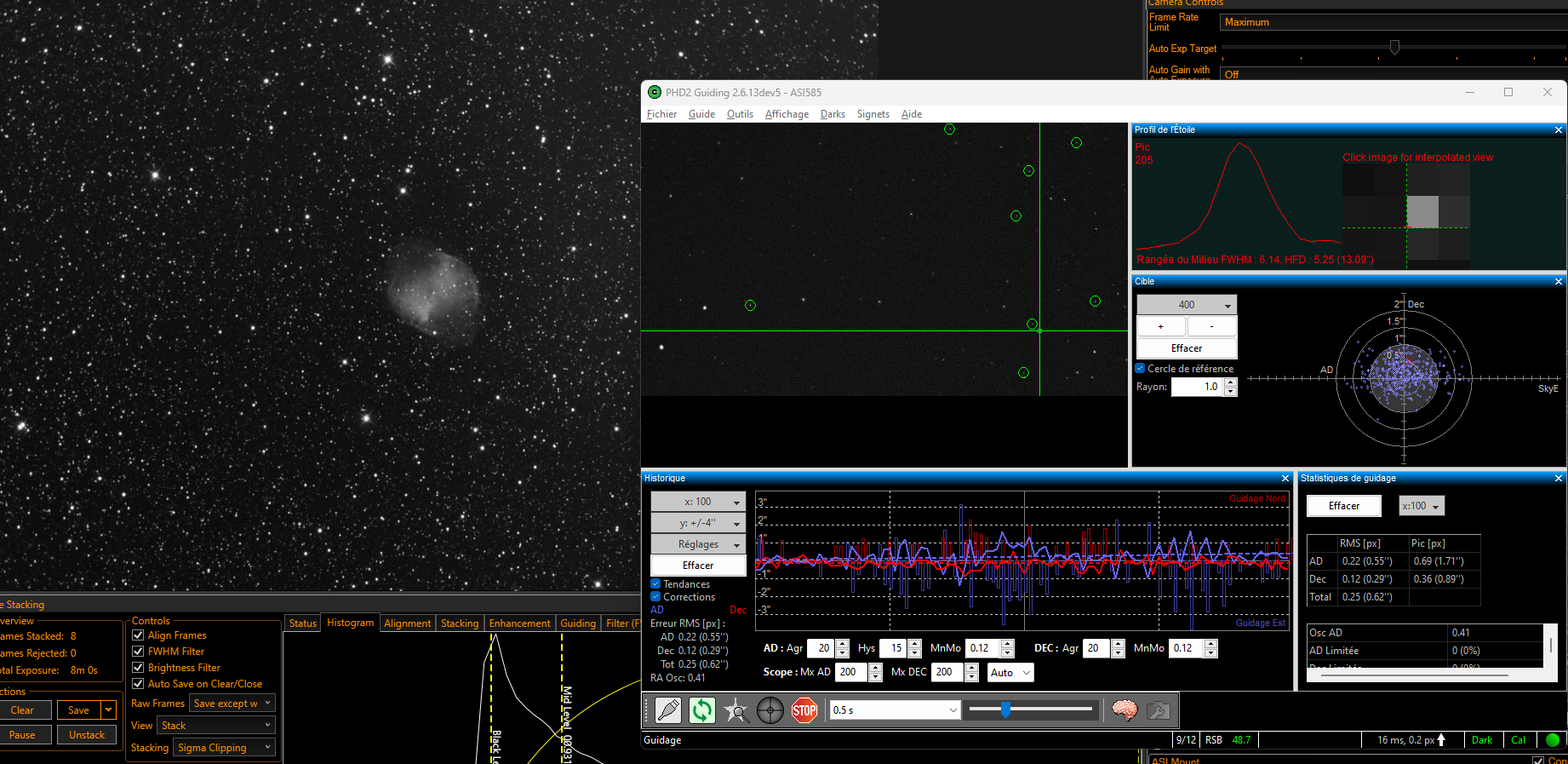Open the Aide menu

tap(911, 114)
